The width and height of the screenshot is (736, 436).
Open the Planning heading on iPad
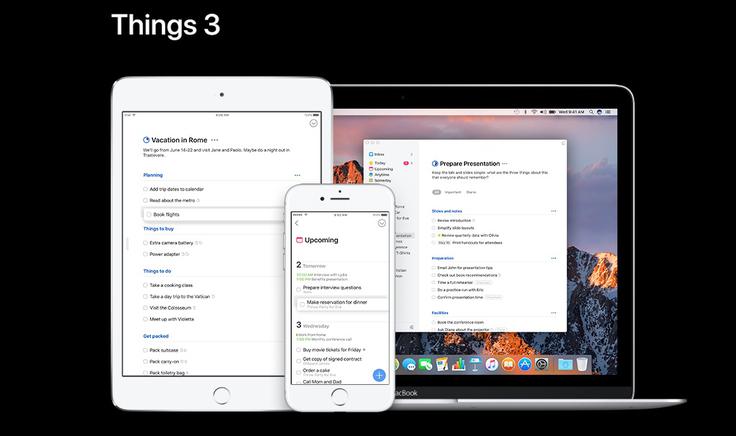point(153,175)
